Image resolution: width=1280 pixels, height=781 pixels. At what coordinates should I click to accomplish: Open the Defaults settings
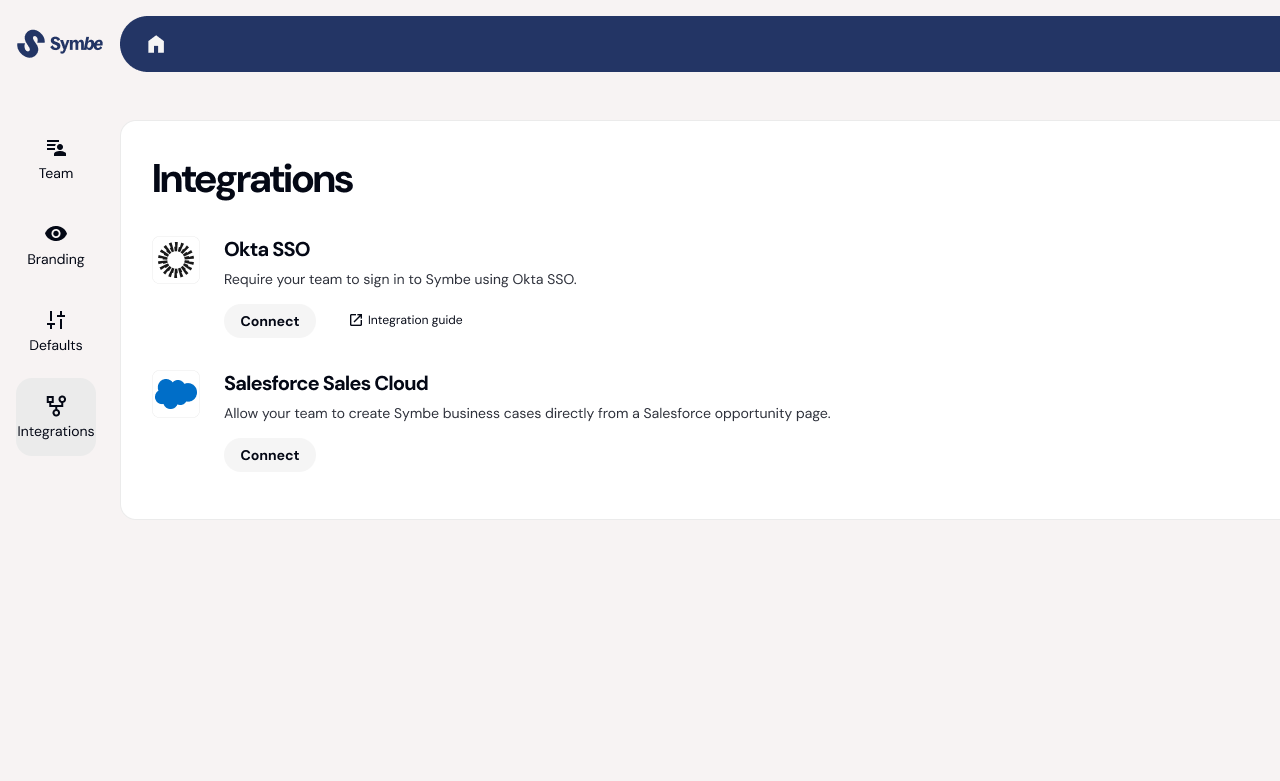coord(56,331)
